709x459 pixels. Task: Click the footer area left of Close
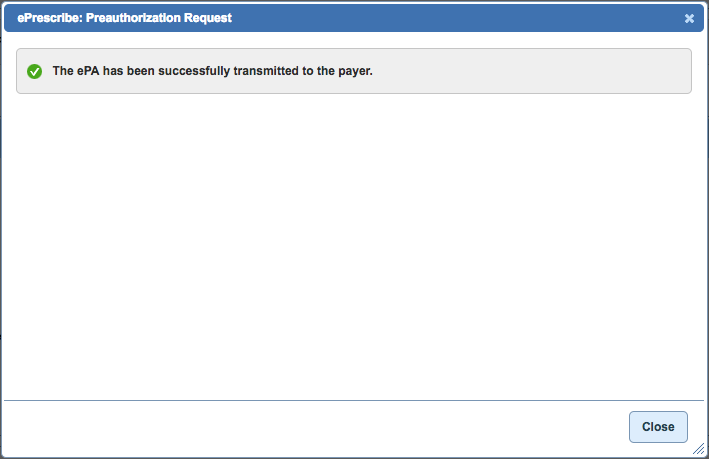click(314, 427)
